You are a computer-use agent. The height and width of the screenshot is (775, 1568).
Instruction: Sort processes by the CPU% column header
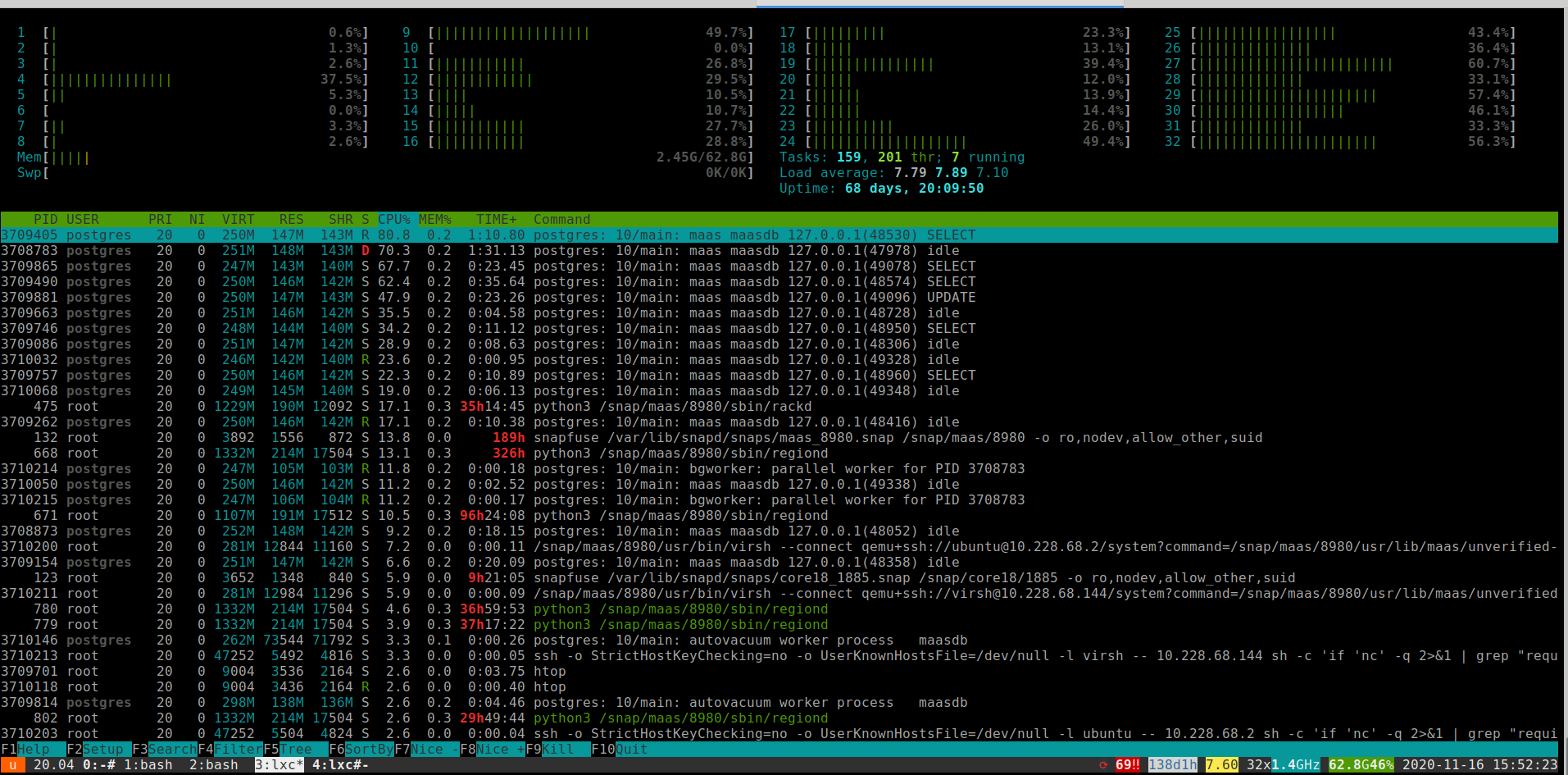tap(393, 220)
